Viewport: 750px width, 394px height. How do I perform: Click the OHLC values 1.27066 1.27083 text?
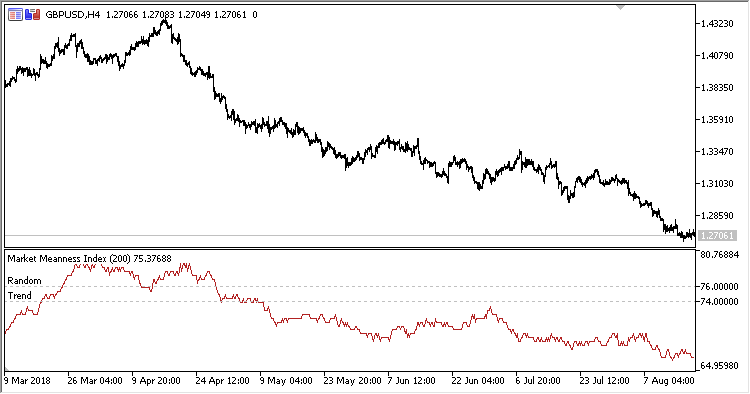click(x=141, y=15)
